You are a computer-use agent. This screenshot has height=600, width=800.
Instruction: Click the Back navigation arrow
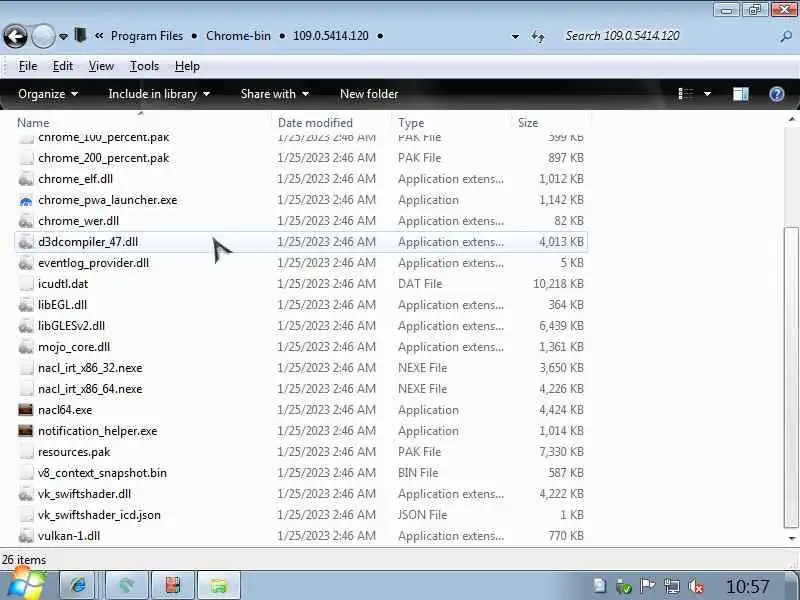coord(15,36)
